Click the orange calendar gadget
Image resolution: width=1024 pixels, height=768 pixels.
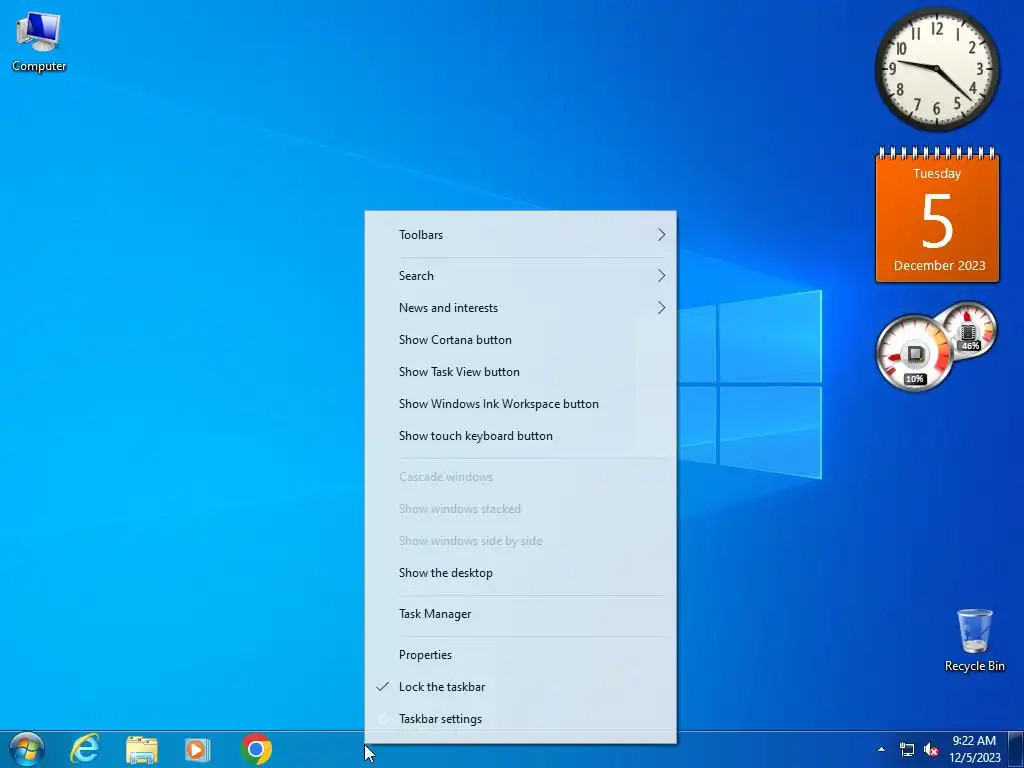point(937,216)
